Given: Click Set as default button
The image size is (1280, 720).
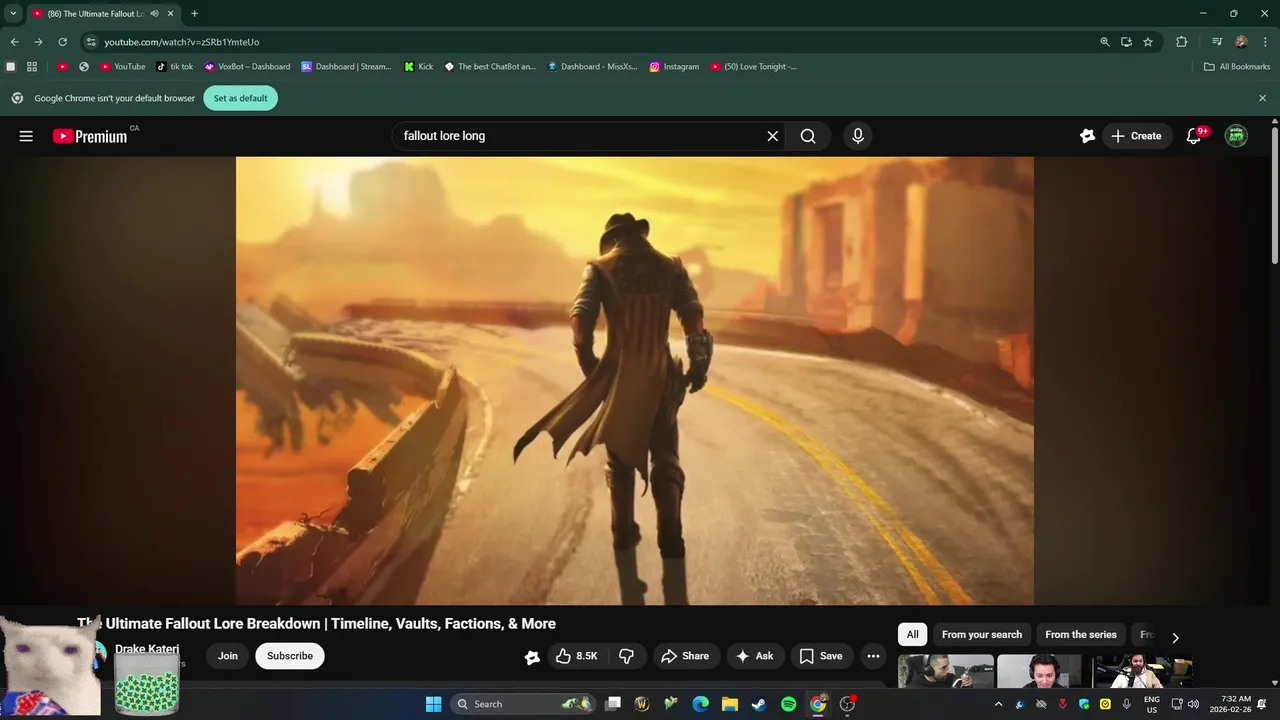Looking at the screenshot, I should (x=241, y=98).
